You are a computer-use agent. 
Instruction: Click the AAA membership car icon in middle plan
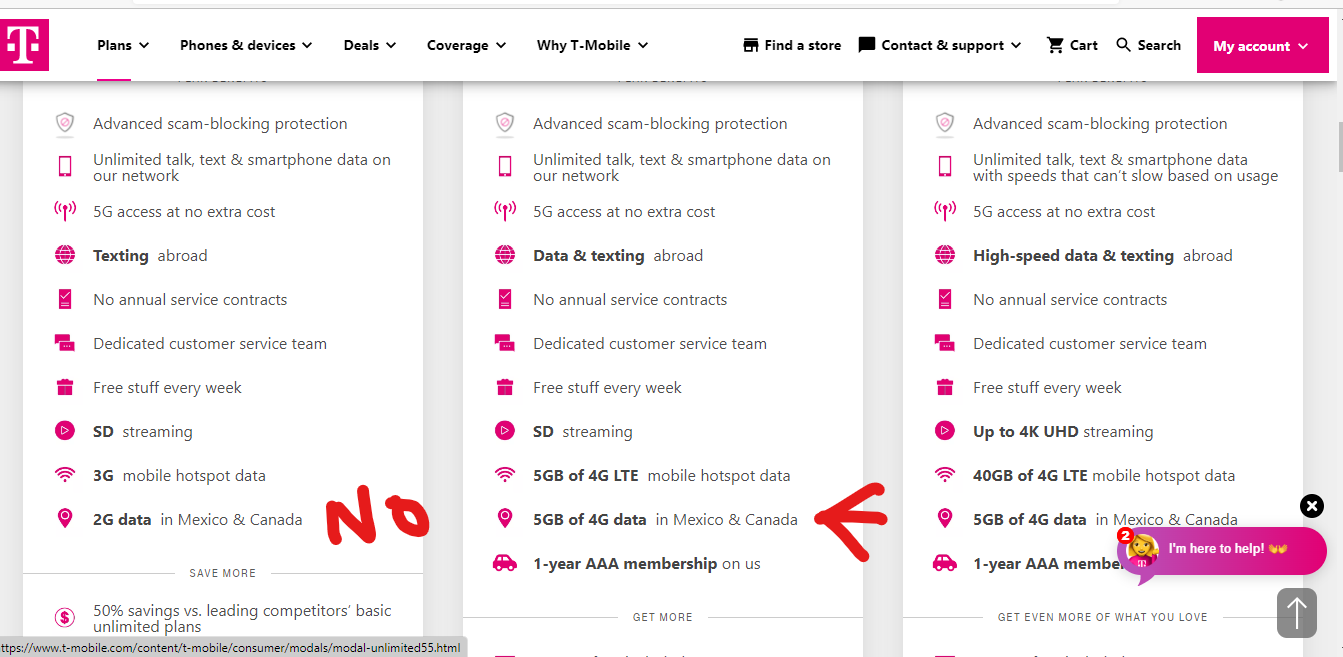click(x=505, y=563)
